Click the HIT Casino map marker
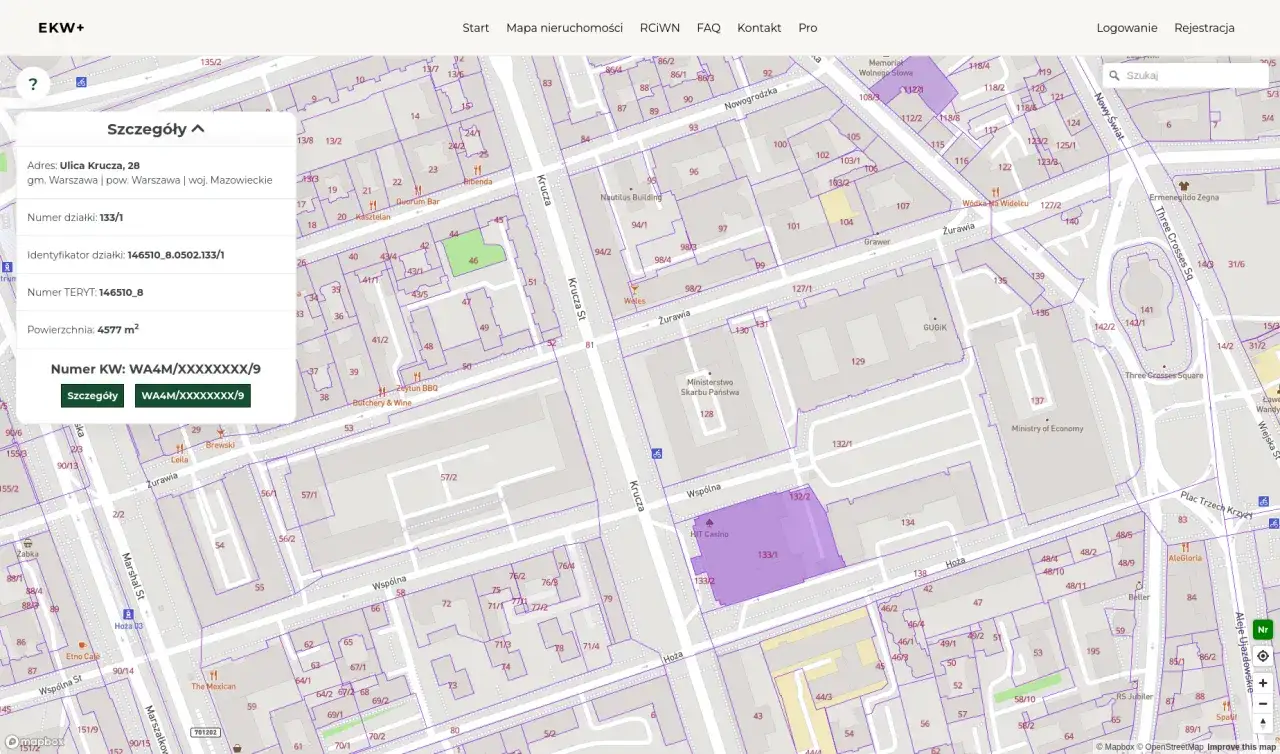 (710, 523)
